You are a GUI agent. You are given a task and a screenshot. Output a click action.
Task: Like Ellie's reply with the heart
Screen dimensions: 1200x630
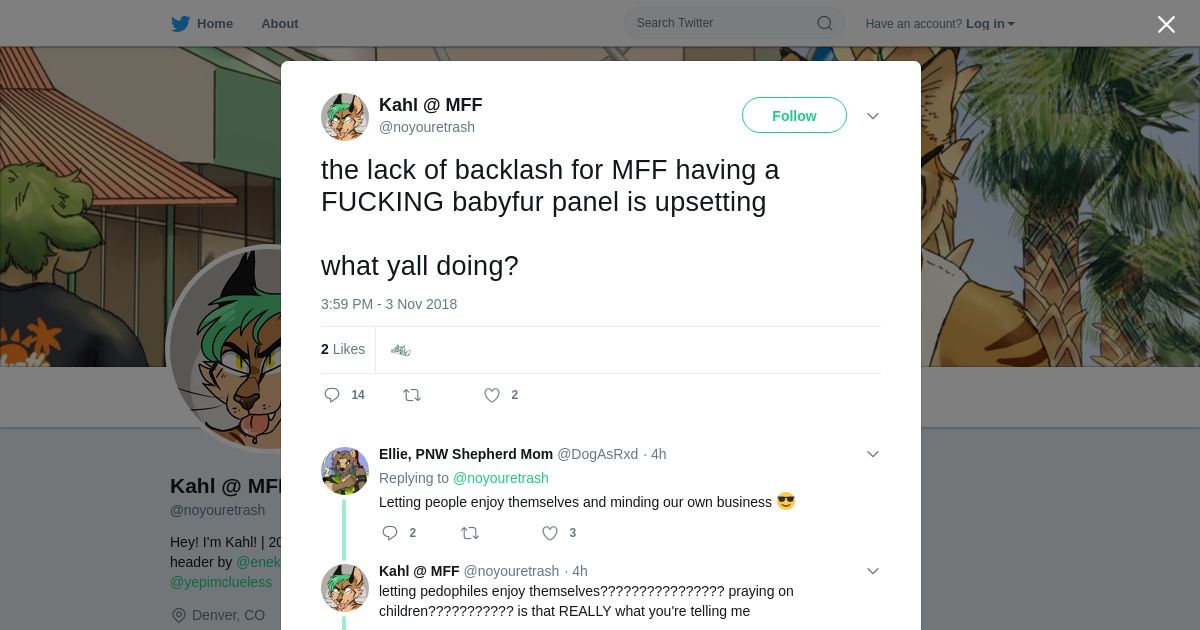(x=550, y=533)
